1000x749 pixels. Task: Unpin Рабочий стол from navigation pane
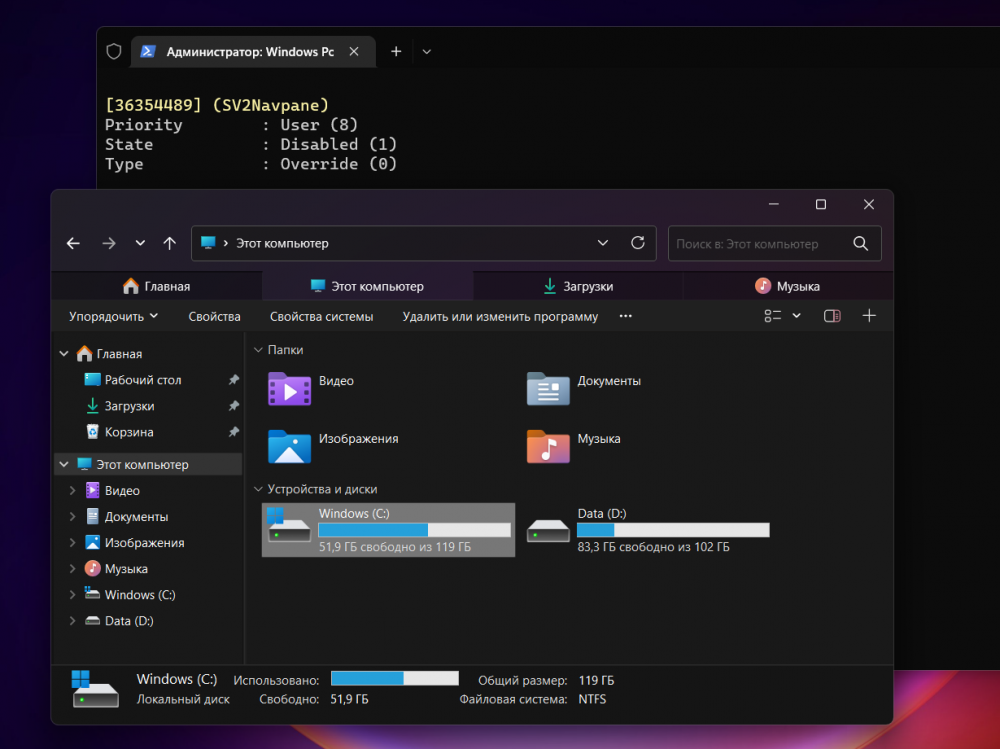(x=233, y=380)
